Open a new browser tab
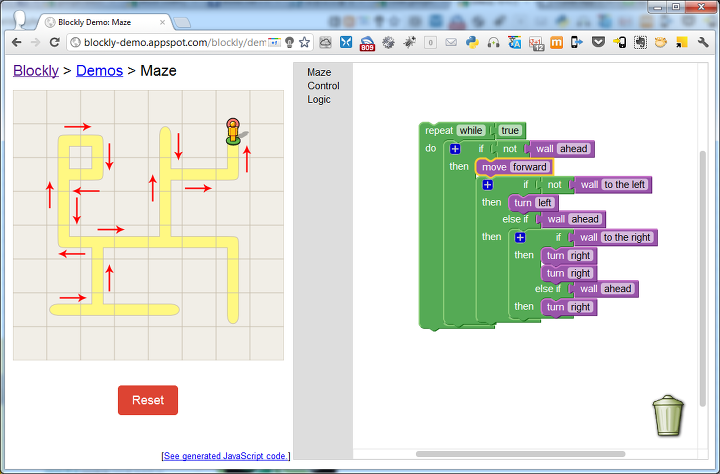This screenshot has height=474, width=720. (182, 23)
